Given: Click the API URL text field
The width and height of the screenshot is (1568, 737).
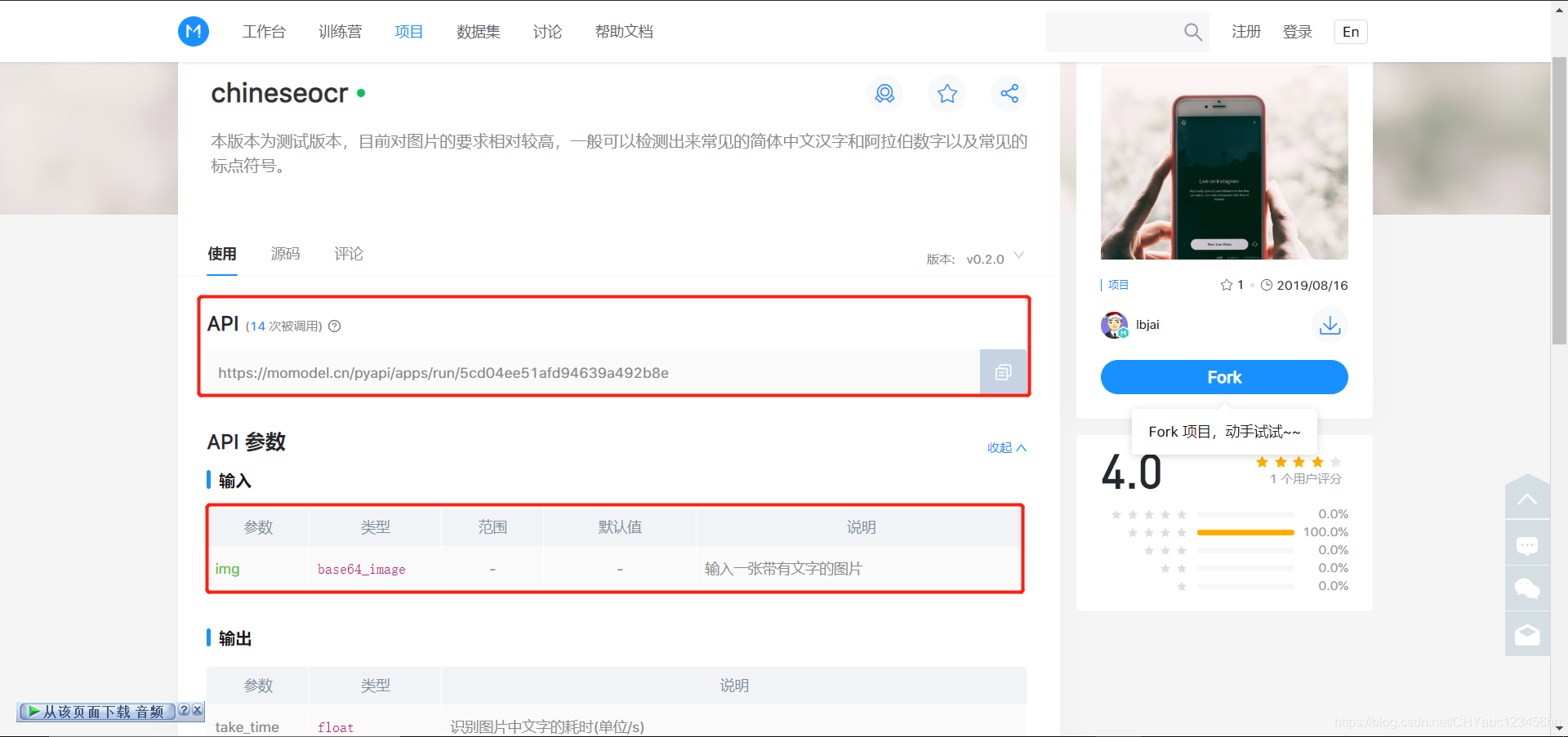Looking at the screenshot, I should [x=593, y=372].
